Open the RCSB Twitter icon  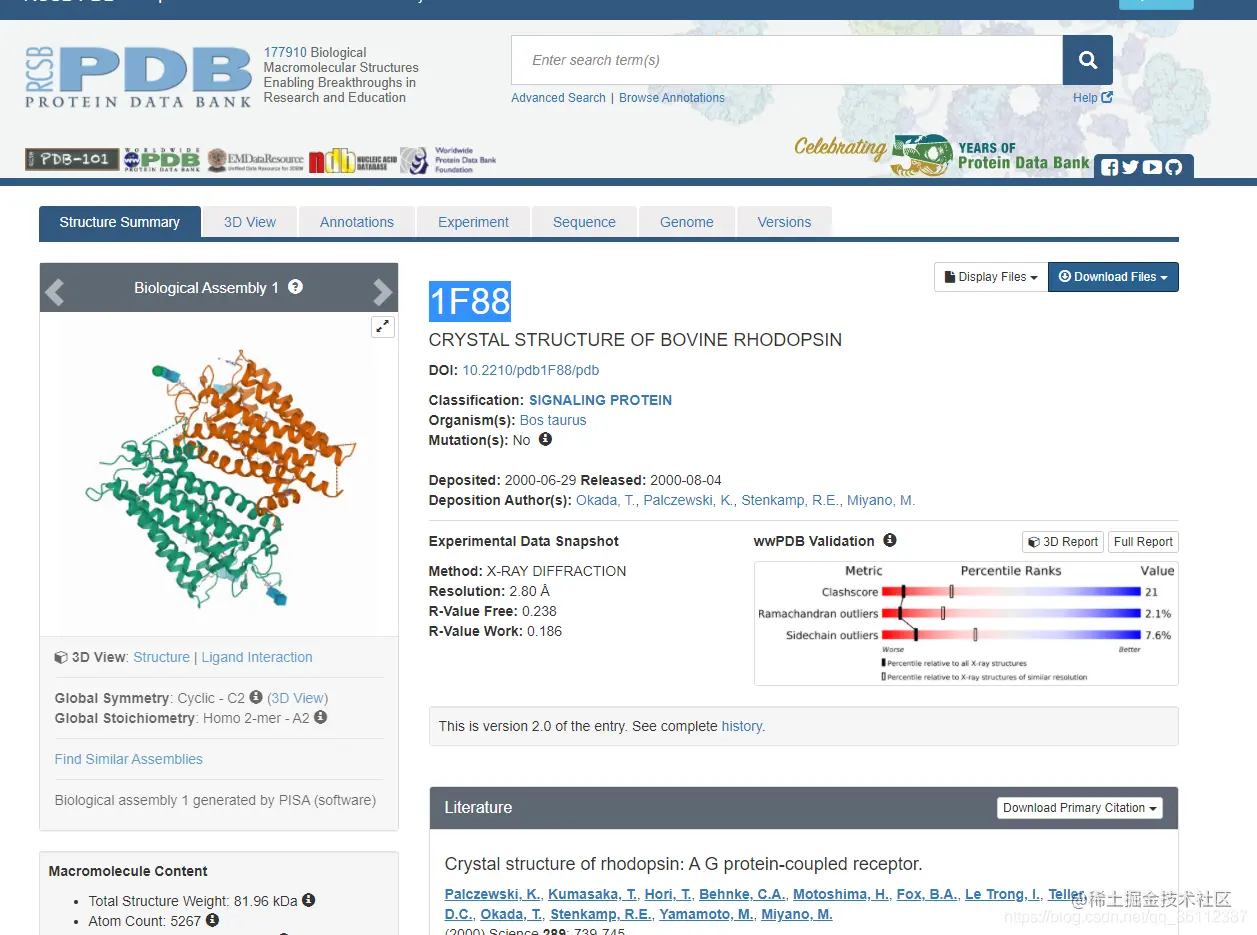click(x=1130, y=167)
